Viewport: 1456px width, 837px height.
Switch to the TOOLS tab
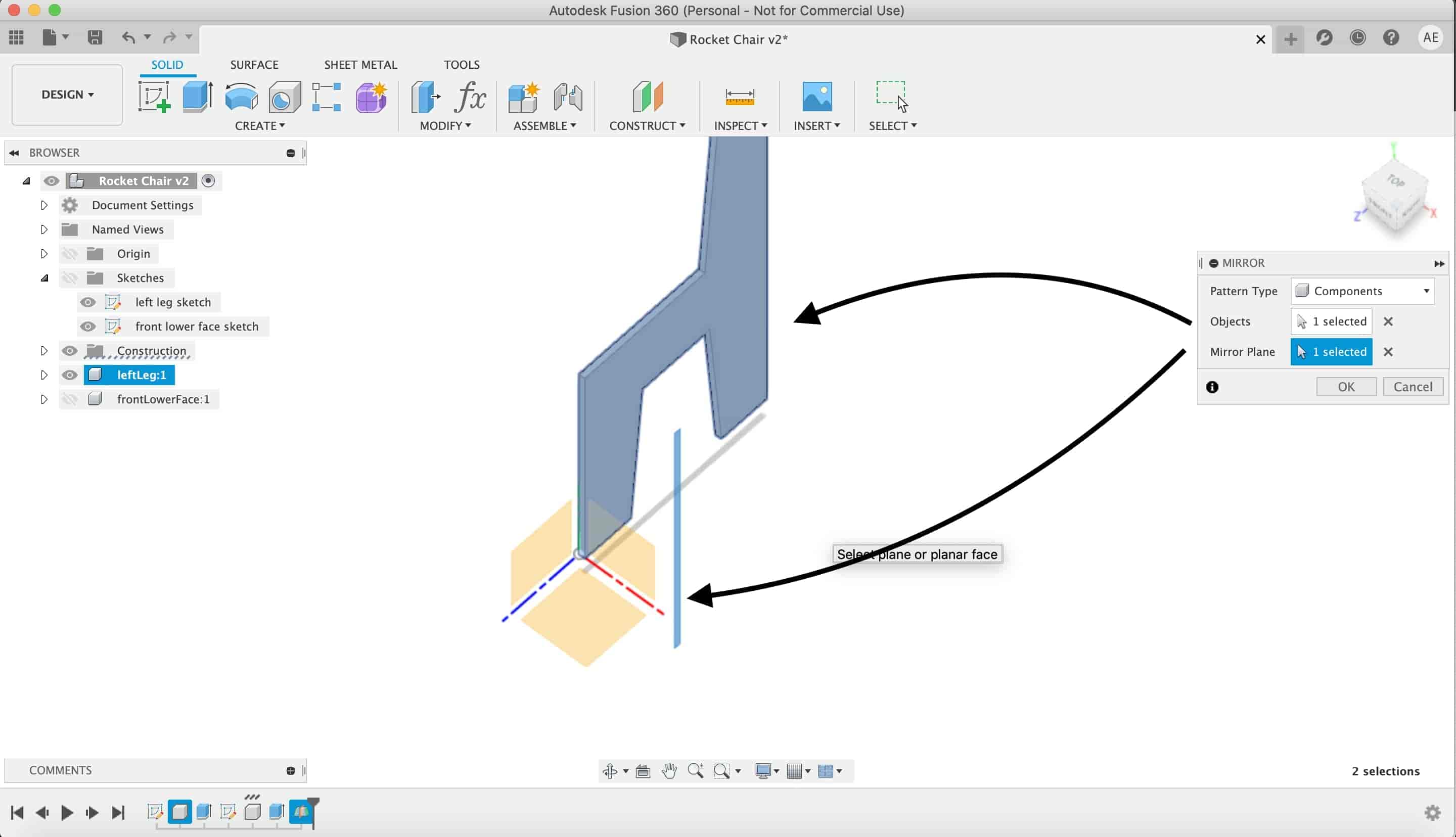pos(462,64)
